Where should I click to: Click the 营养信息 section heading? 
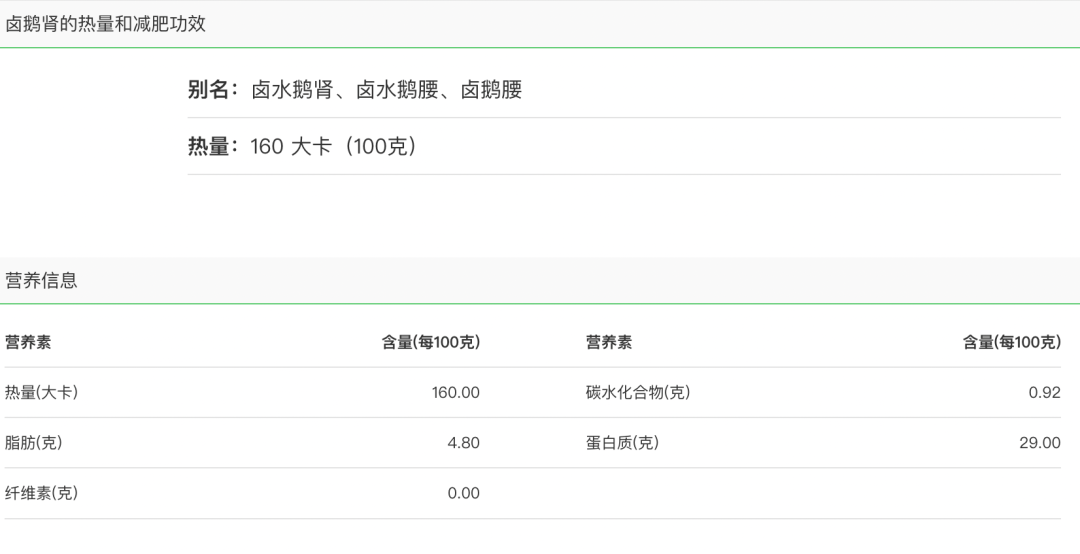(41, 280)
